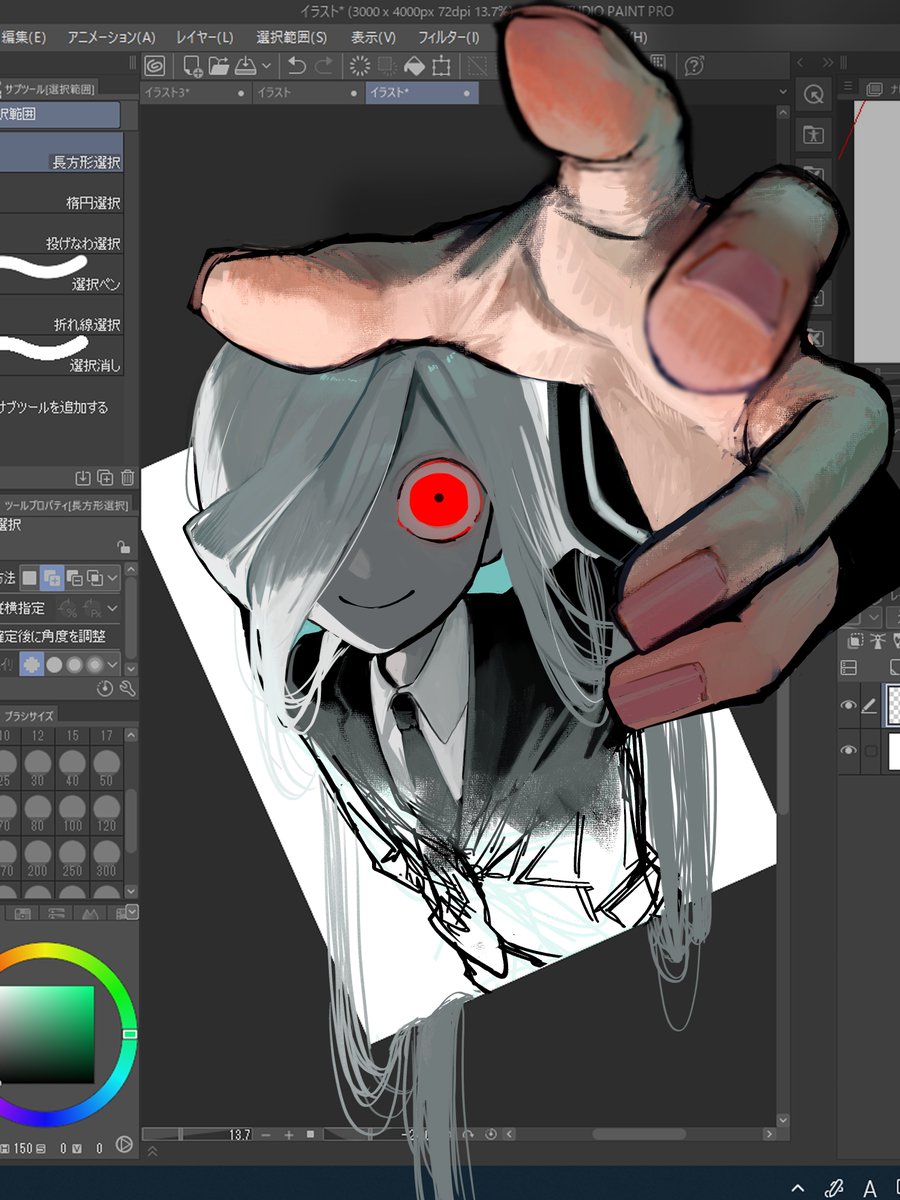Show hidden icons in the taskbar tray
This screenshot has height=1200, width=900.
click(798, 1188)
